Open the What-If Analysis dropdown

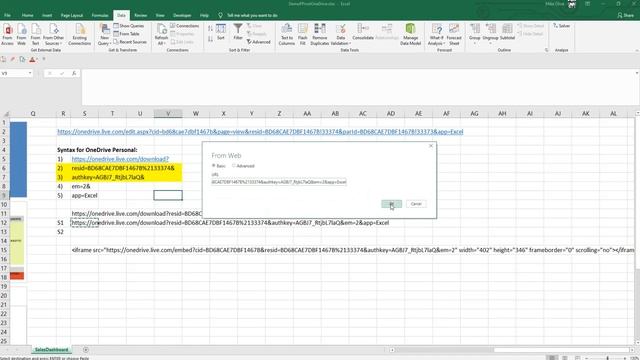[x=436, y=34]
